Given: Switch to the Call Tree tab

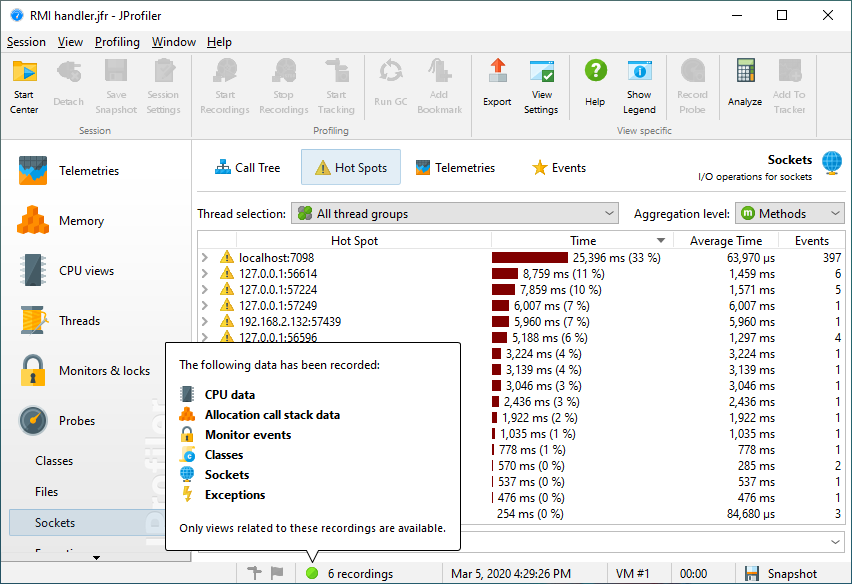Looking at the screenshot, I should coord(247,168).
